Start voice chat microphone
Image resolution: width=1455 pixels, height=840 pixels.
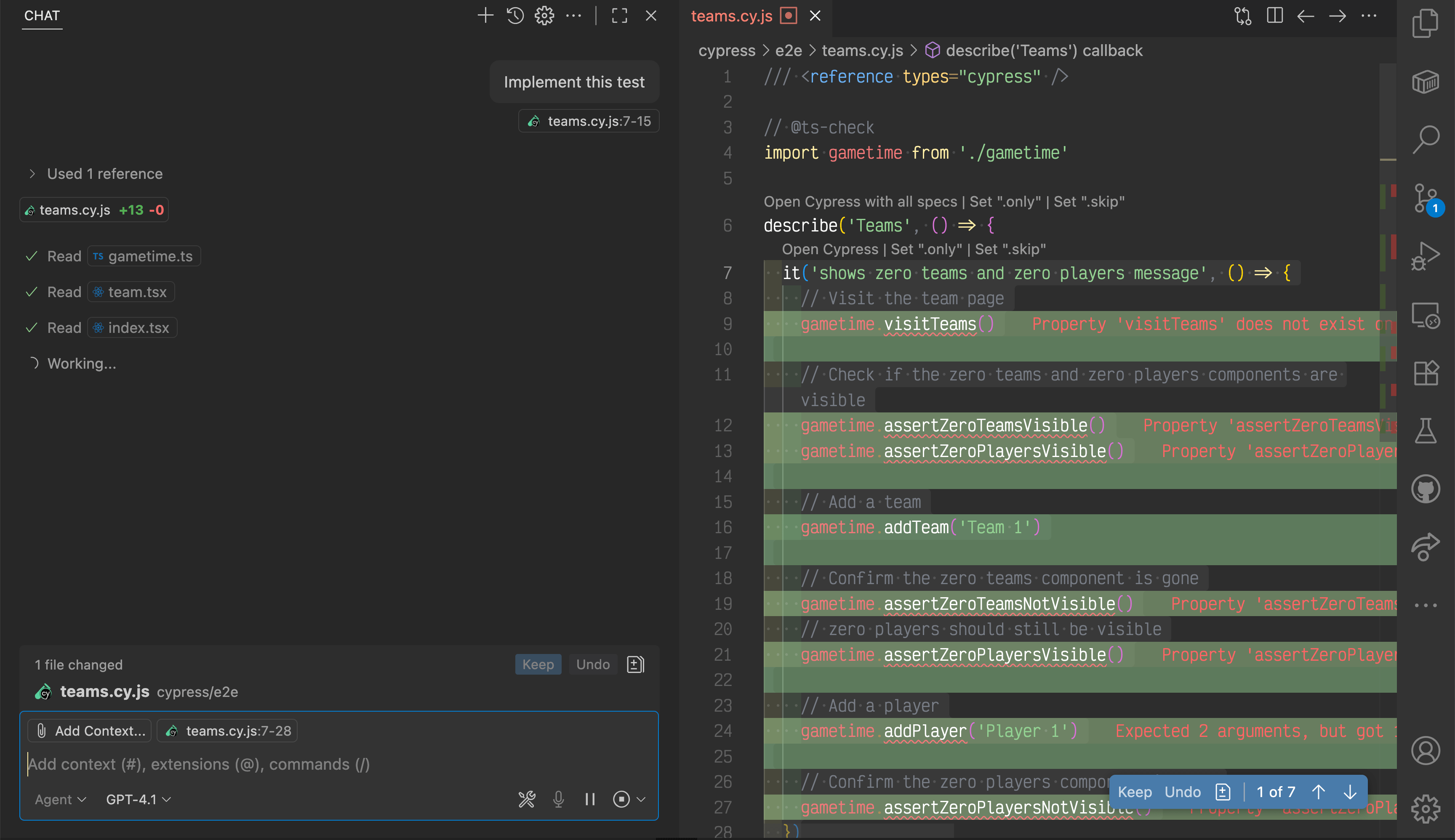[558, 799]
